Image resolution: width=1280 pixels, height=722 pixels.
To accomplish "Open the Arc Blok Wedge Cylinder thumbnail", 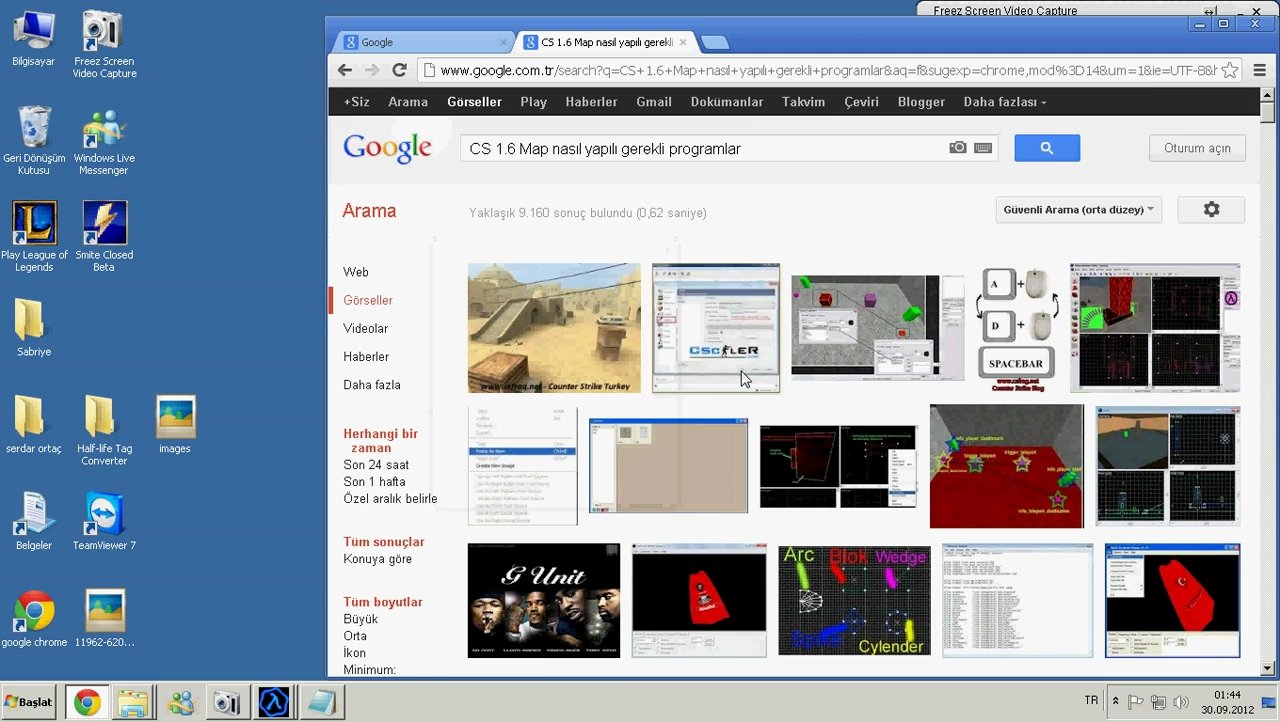I will pyautogui.click(x=854, y=600).
